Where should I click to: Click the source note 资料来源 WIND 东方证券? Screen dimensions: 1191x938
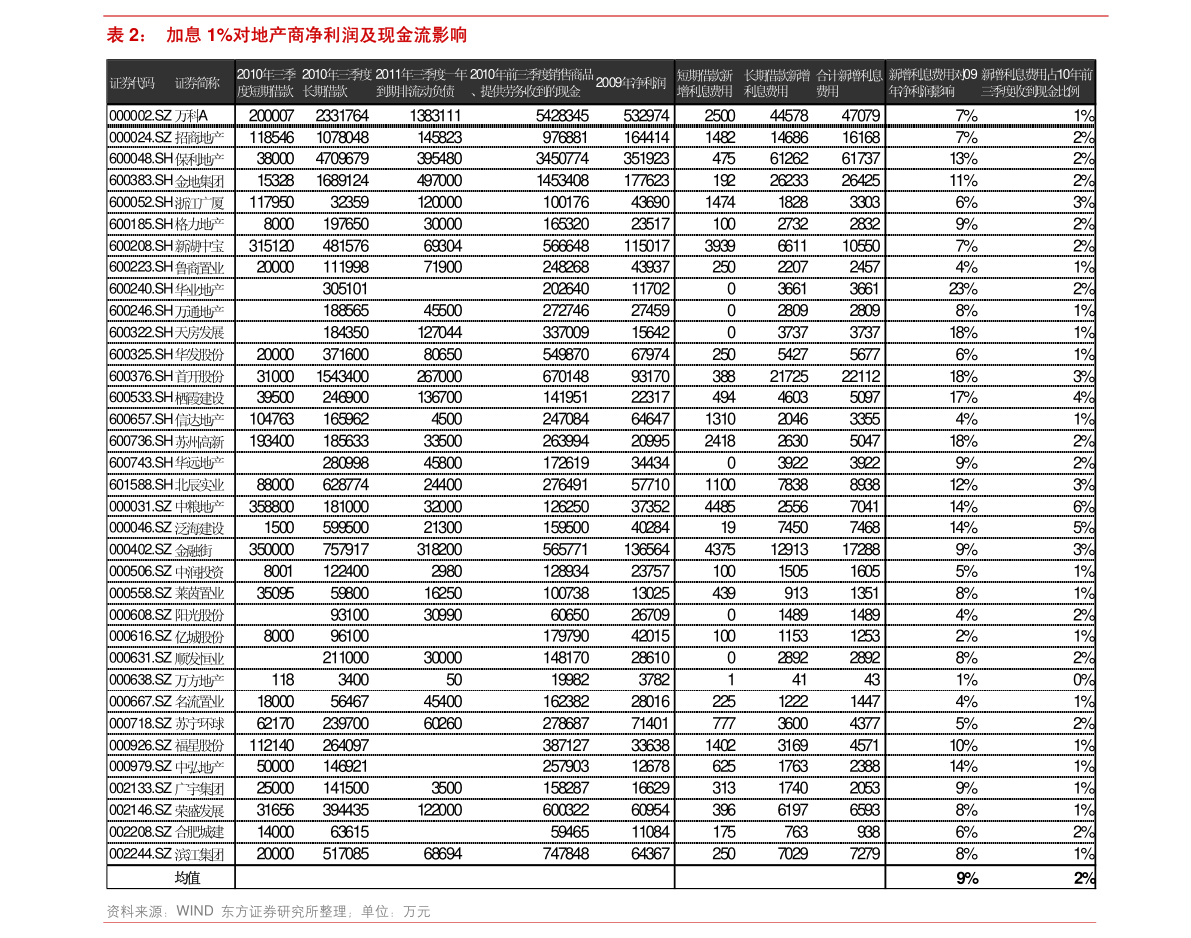(268, 911)
